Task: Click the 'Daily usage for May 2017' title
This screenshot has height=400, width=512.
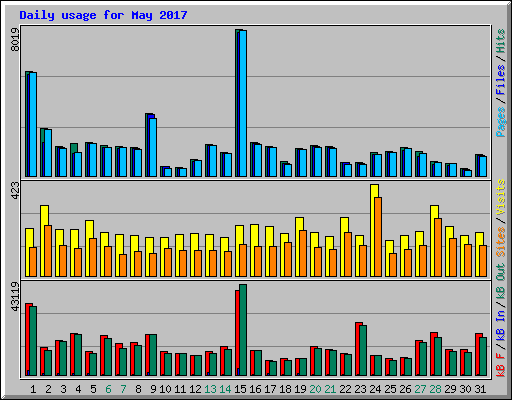Action: 103,15
